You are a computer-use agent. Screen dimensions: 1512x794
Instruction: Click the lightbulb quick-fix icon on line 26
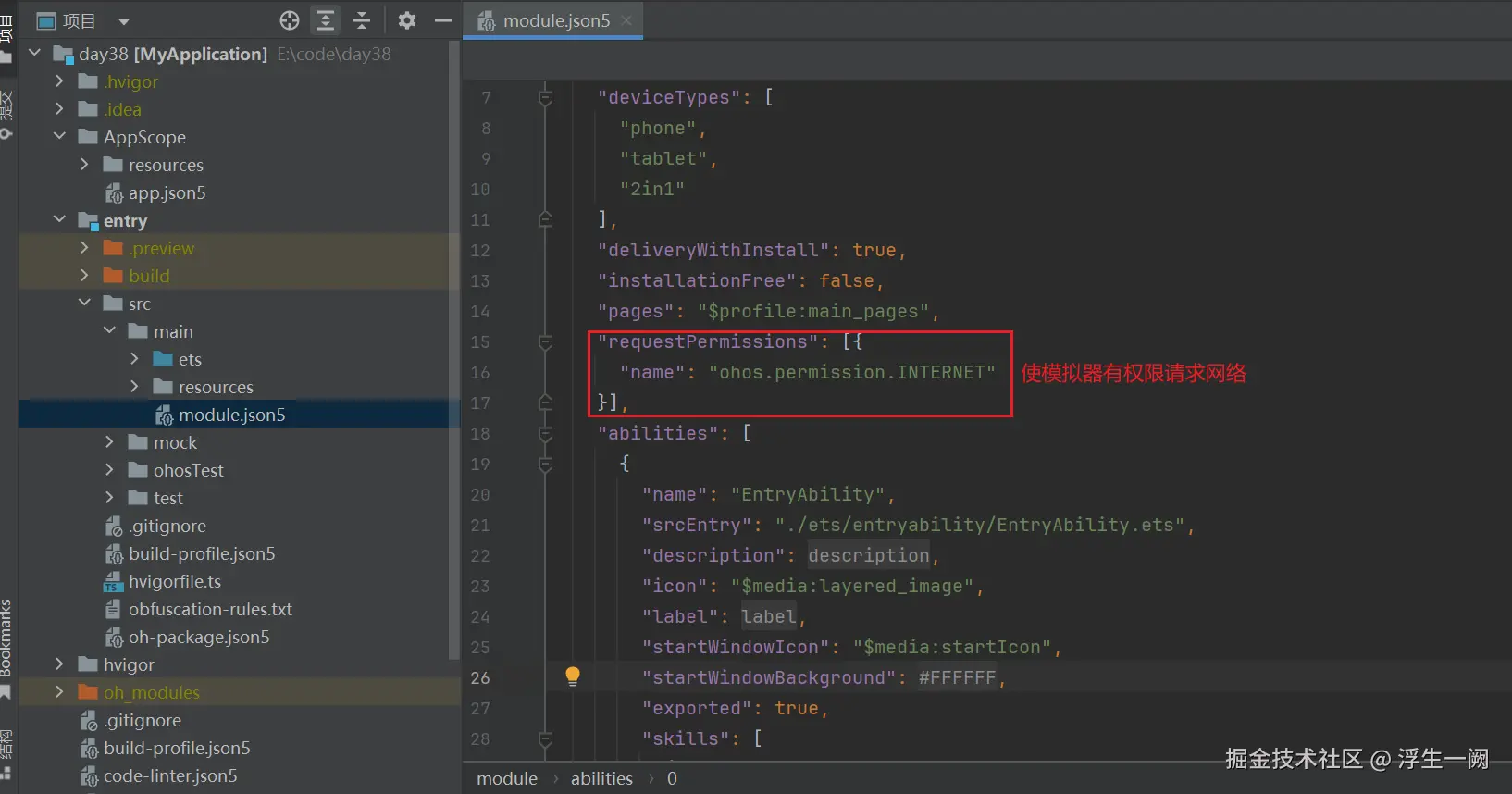click(x=573, y=676)
